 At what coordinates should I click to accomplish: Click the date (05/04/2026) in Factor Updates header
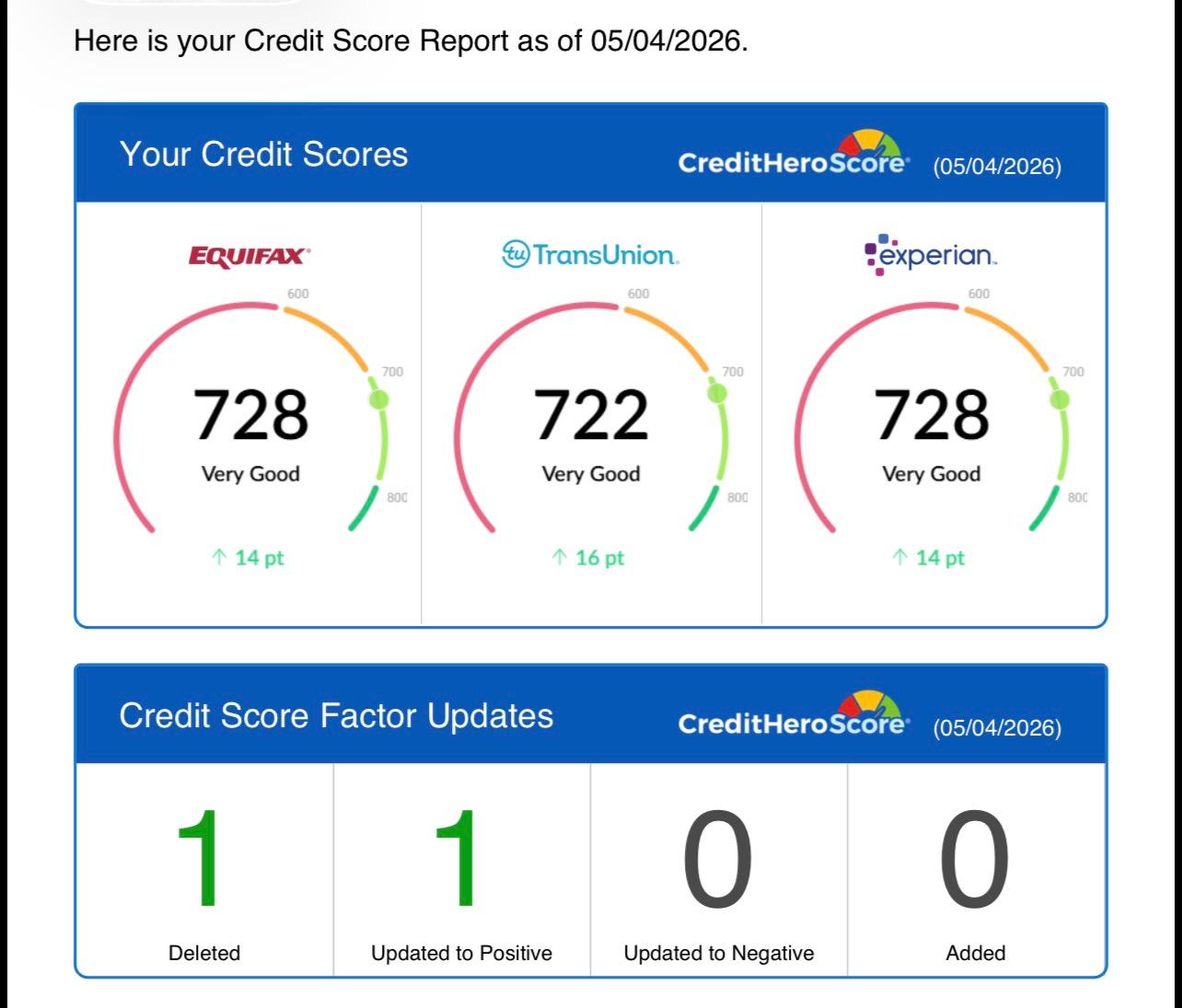[x=997, y=728]
